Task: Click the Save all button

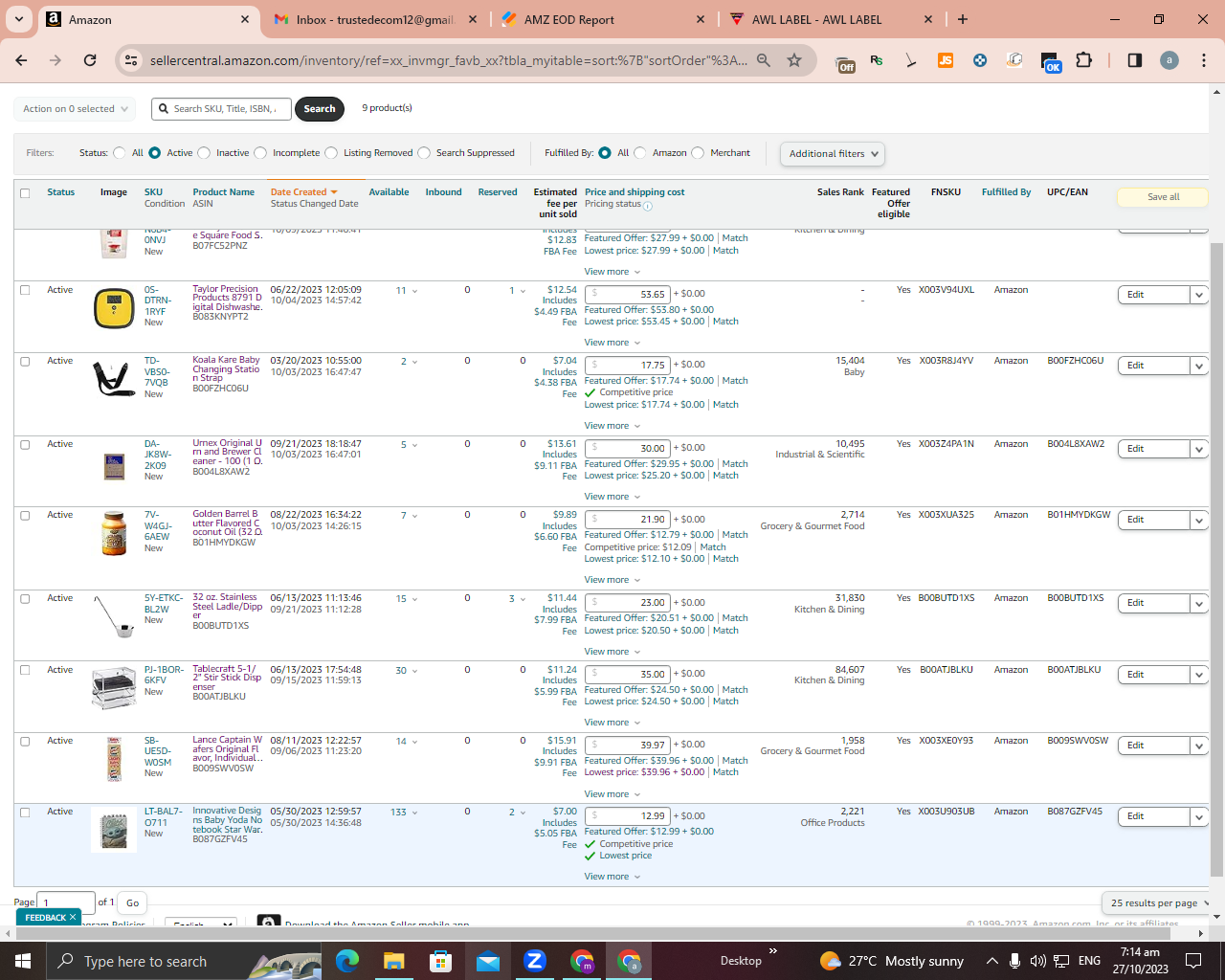Action: pos(1163,197)
